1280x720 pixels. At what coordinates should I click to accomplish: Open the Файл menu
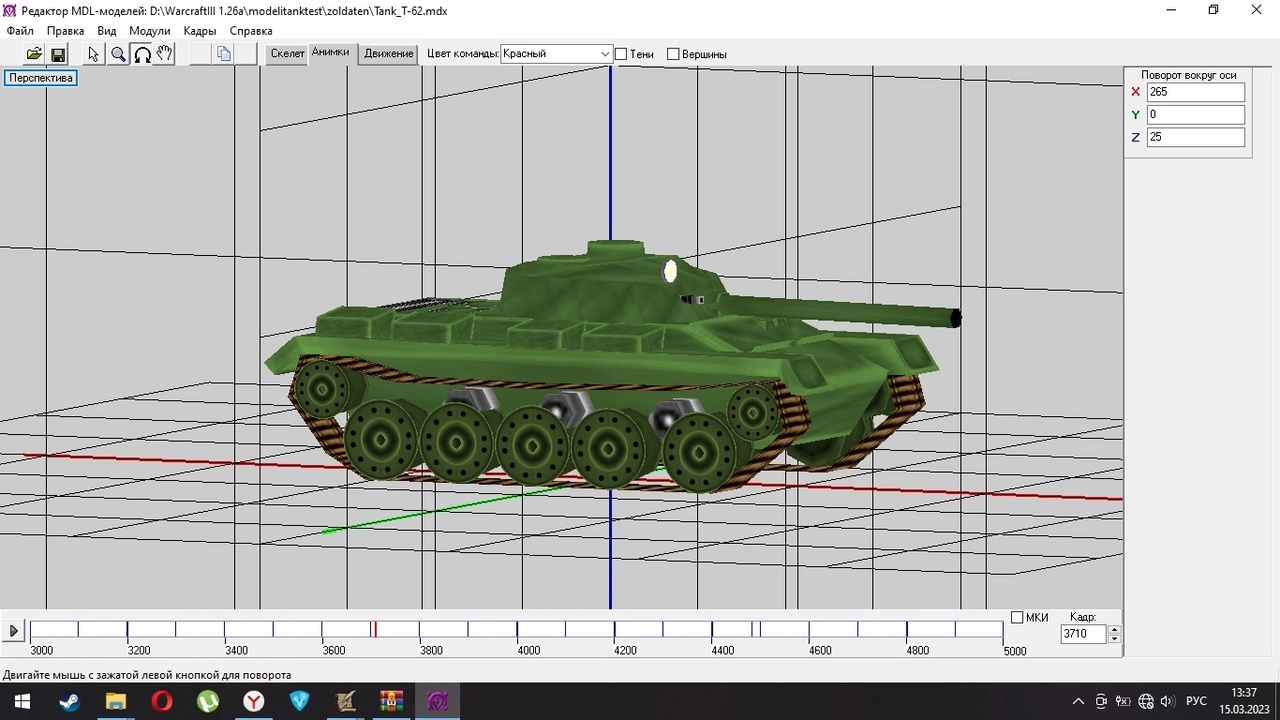click(x=20, y=31)
